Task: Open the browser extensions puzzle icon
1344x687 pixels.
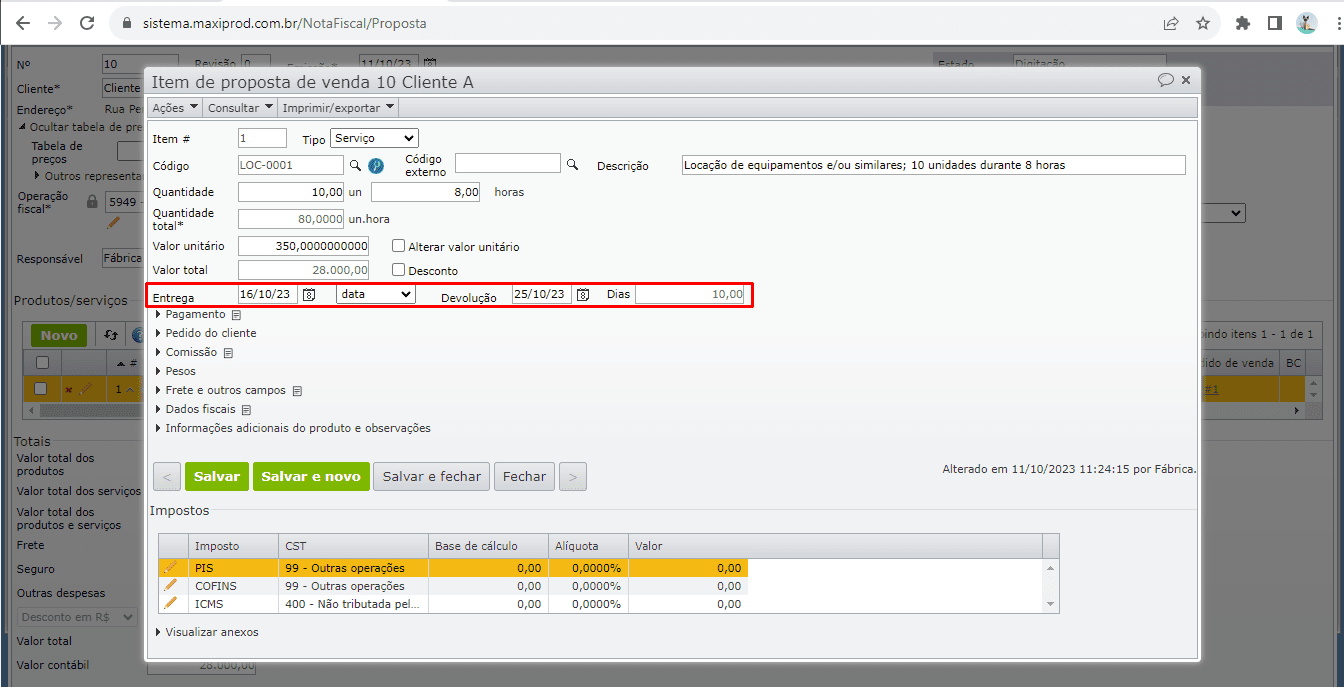Action: [1243, 22]
